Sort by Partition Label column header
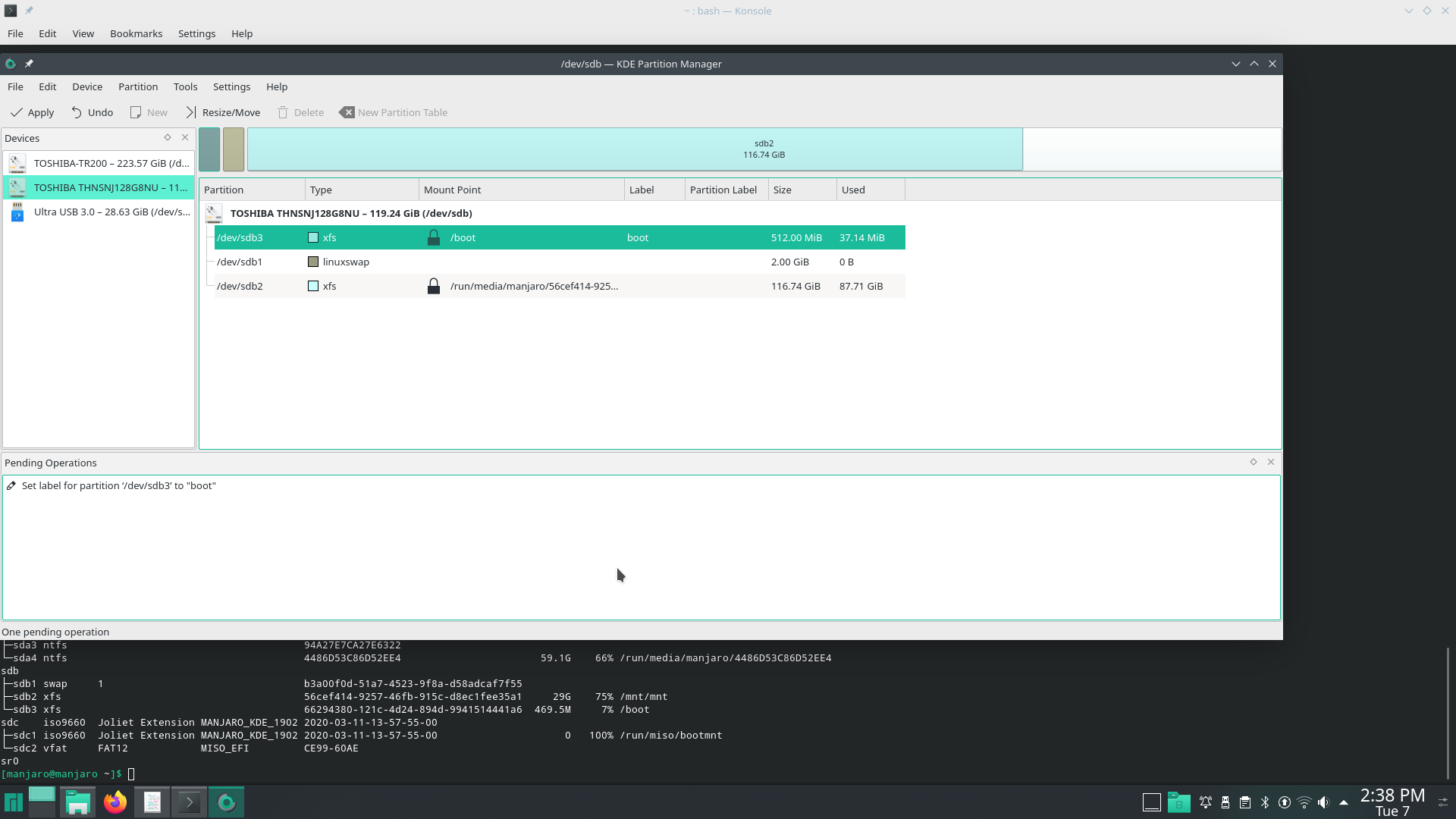 [726, 190]
